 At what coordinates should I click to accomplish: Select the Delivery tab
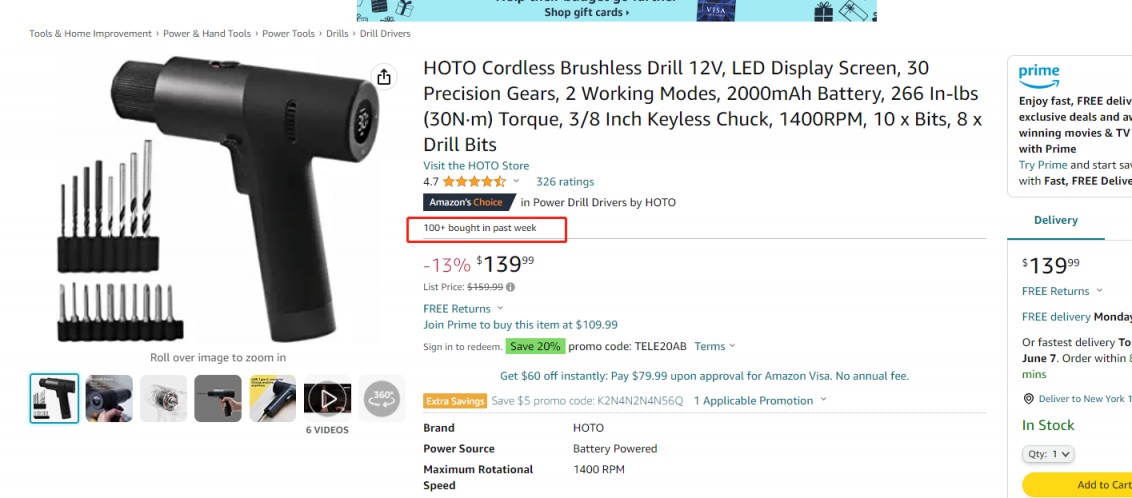point(1055,220)
